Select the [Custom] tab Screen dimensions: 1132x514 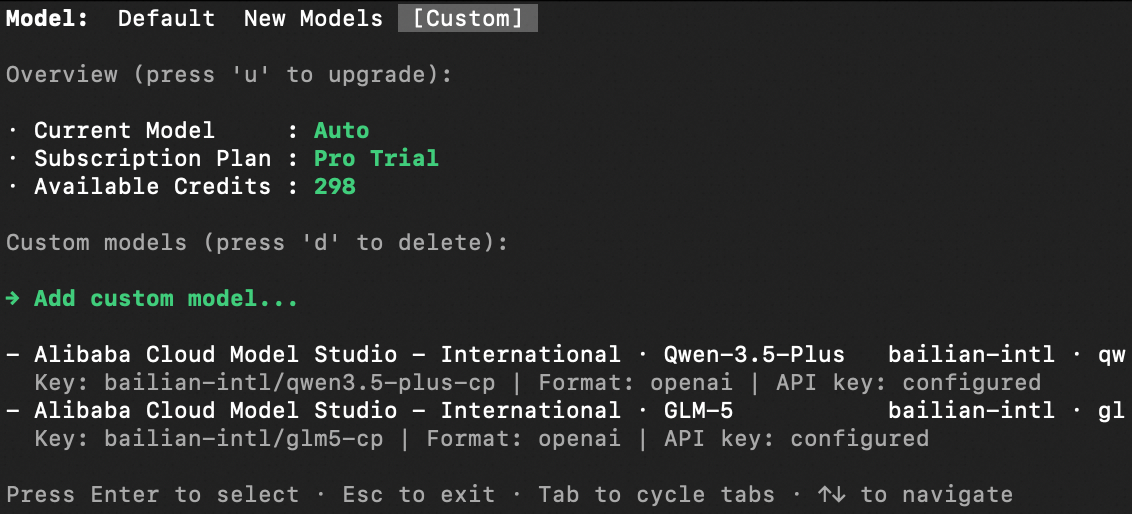coord(467,19)
